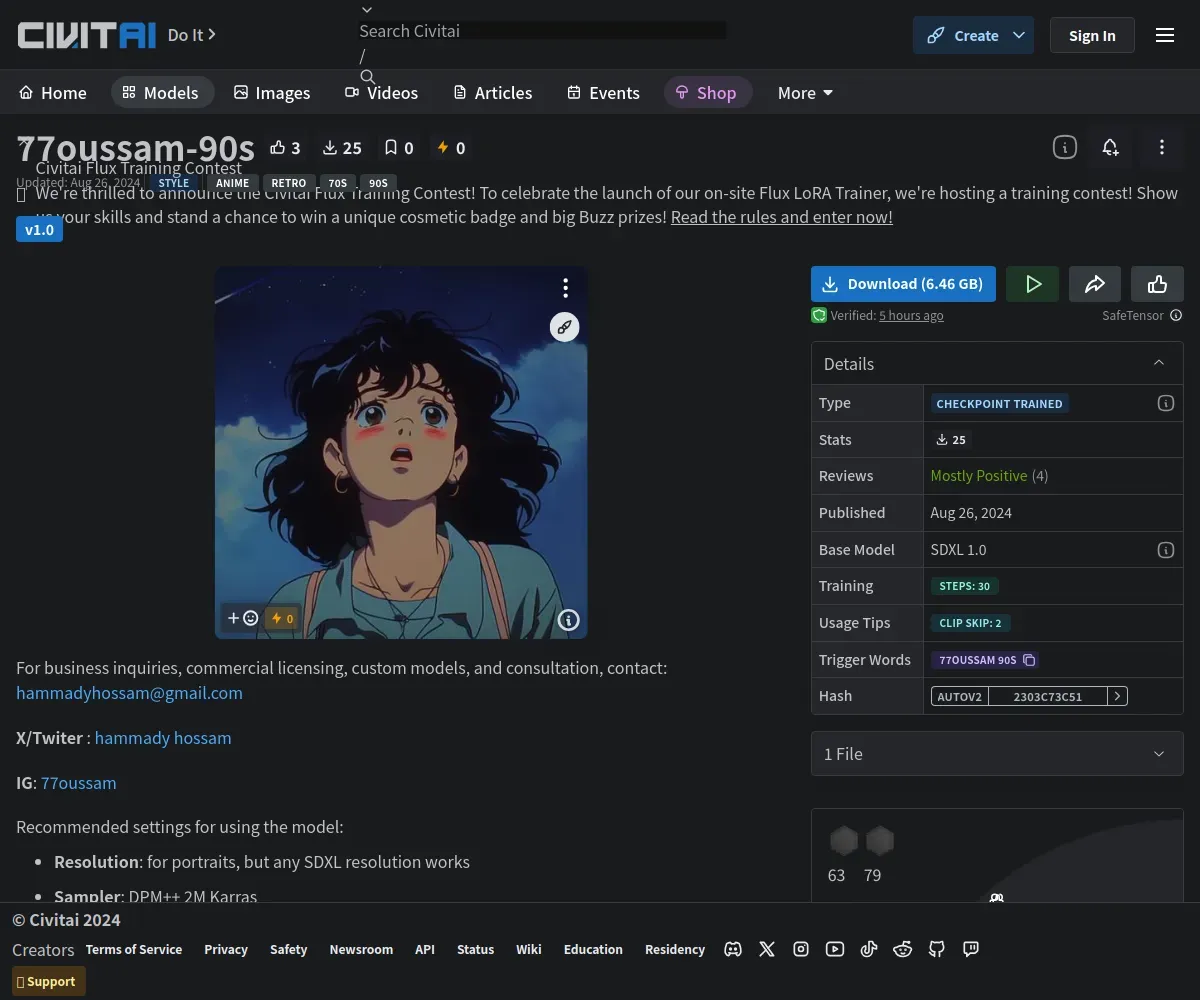Click the Download (6.46 GB) button
This screenshot has width=1200, height=1000.
(904, 284)
